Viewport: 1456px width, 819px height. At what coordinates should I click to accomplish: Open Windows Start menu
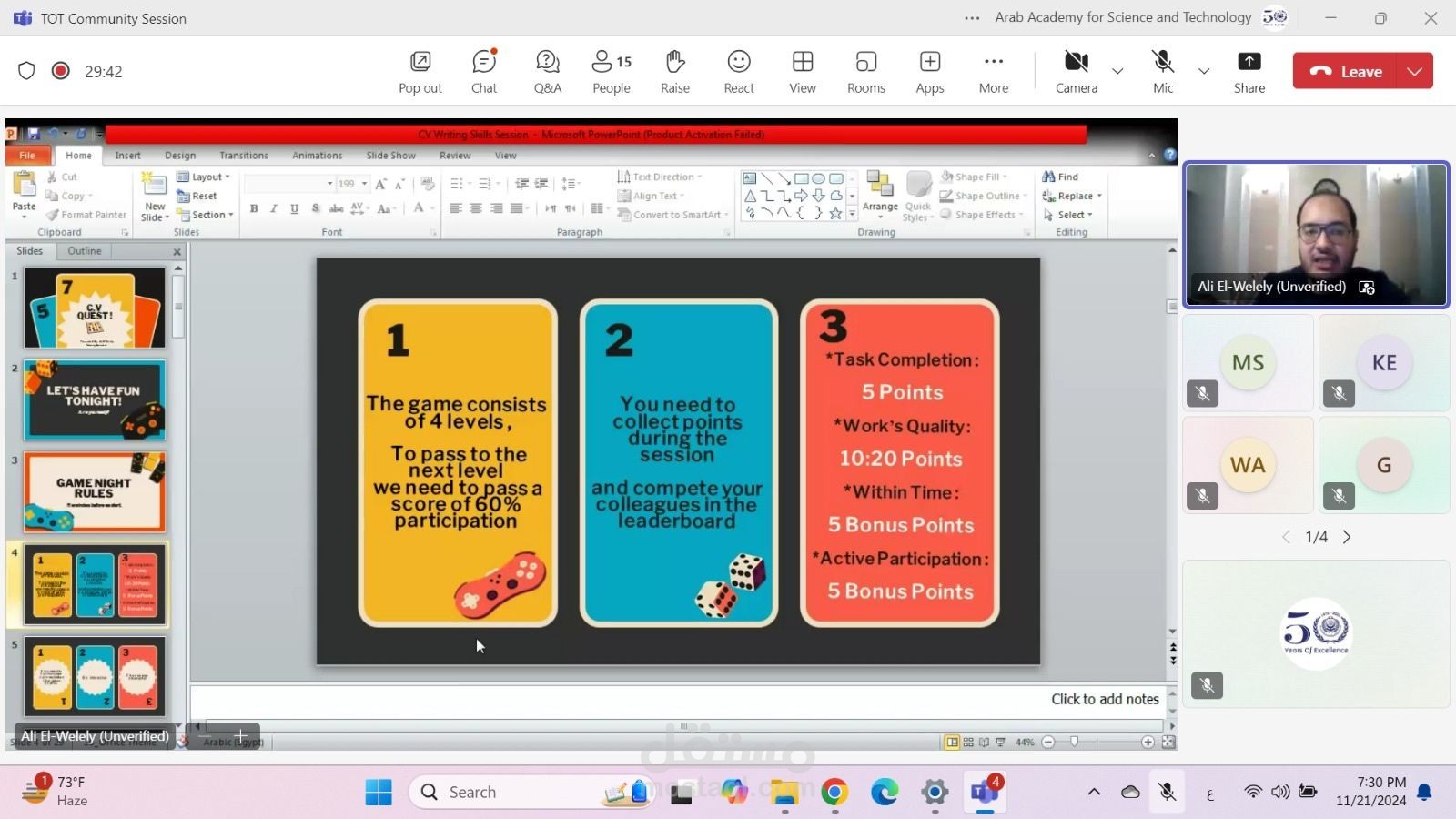click(x=379, y=793)
